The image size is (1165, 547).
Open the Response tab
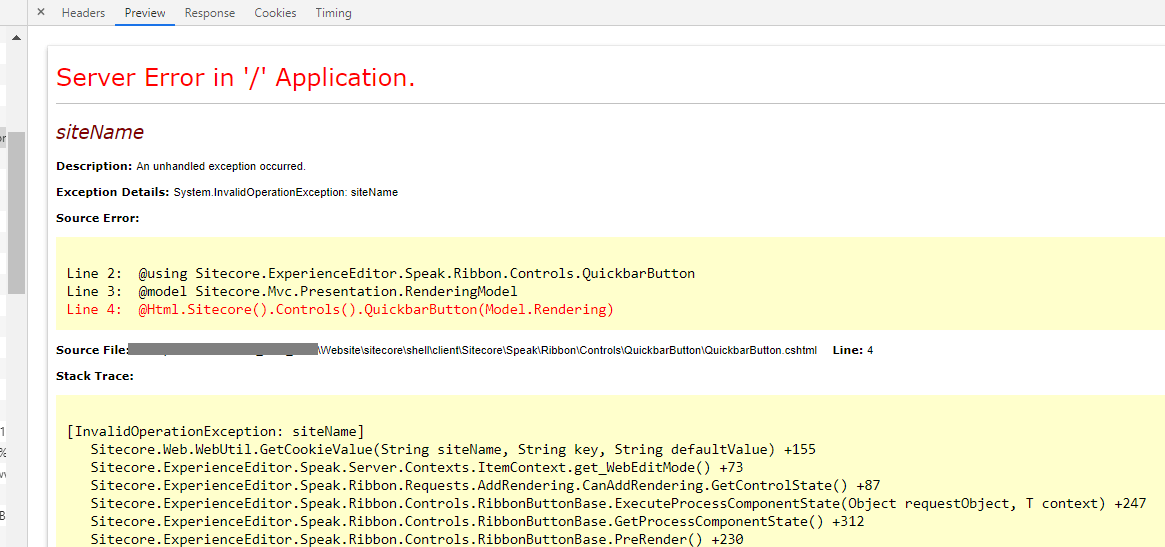(210, 13)
